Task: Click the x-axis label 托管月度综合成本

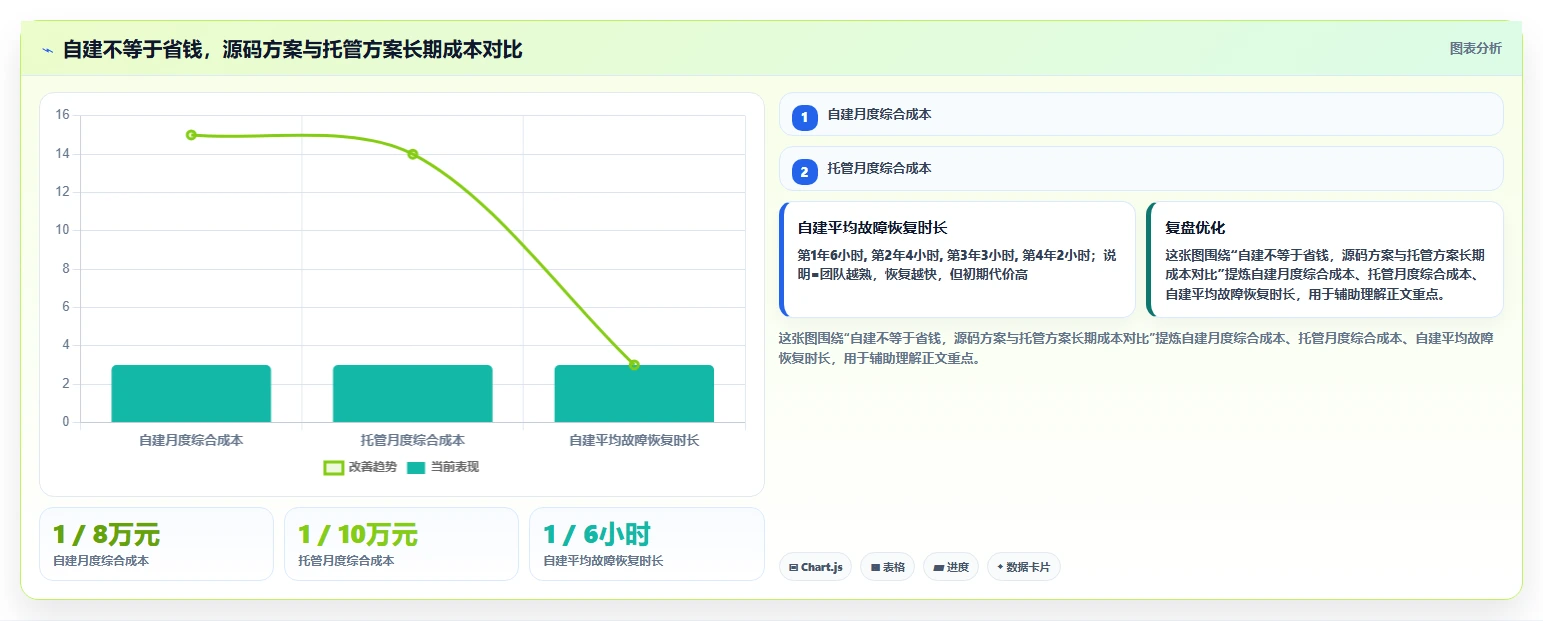Action: pos(412,440)
